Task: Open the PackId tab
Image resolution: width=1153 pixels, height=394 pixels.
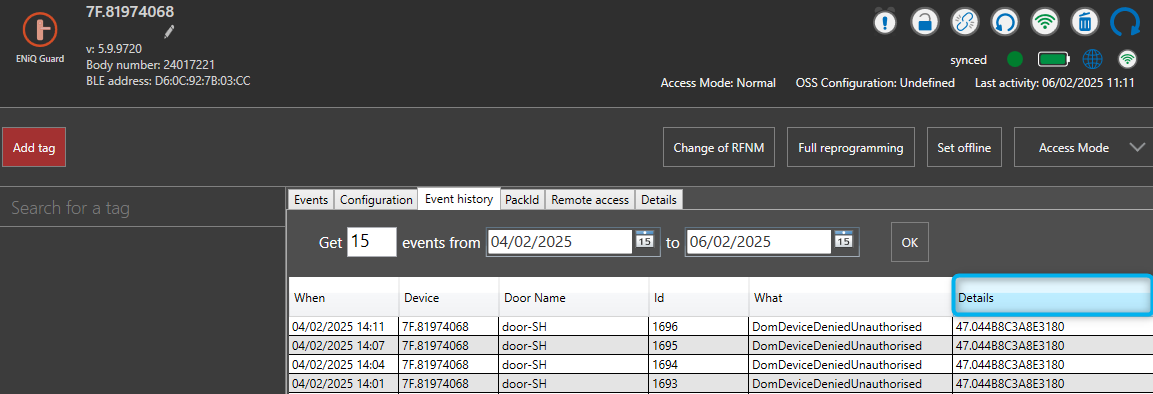Action: (x=523, y=199)
